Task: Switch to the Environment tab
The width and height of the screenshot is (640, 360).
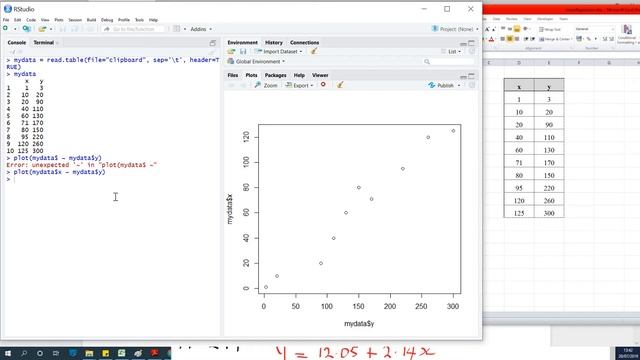Action: [242, 42]
